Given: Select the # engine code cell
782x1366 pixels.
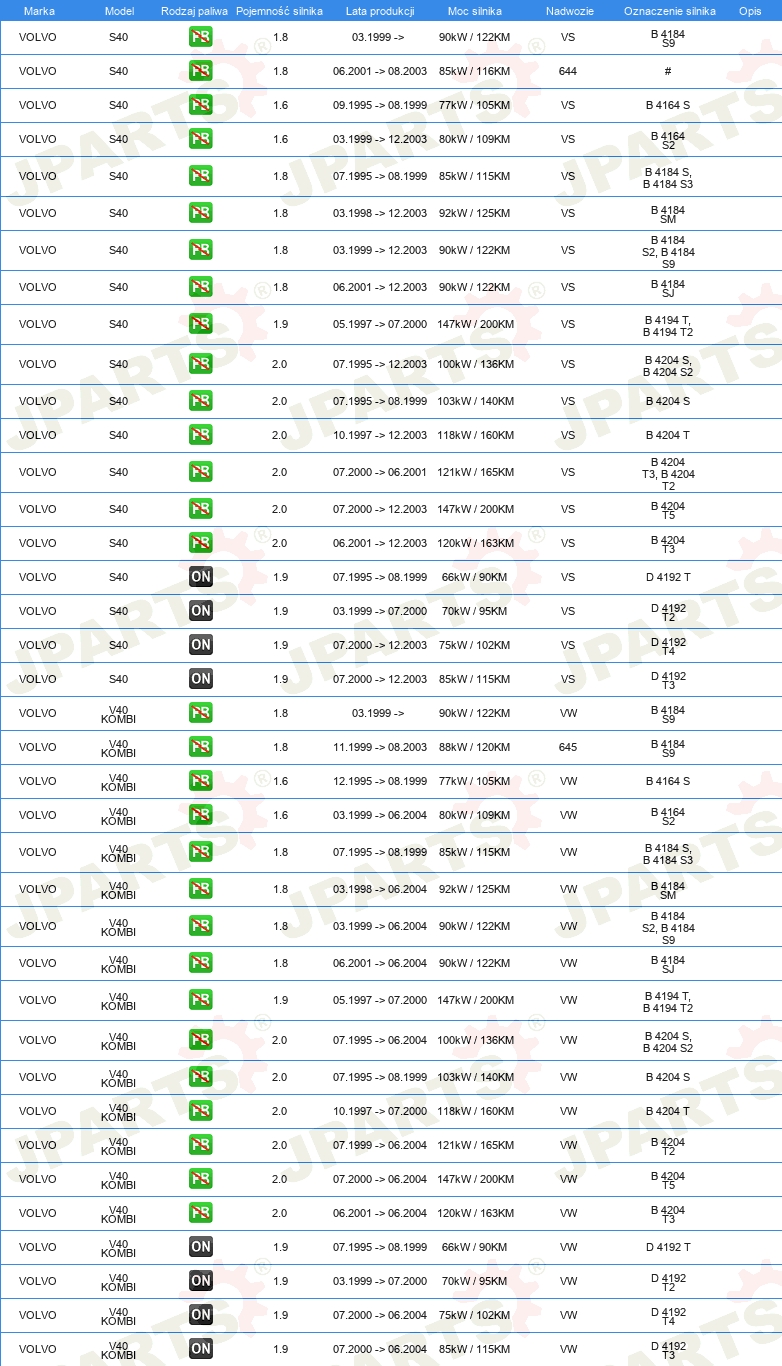Looking at the screenshot, I should [667, 72].
